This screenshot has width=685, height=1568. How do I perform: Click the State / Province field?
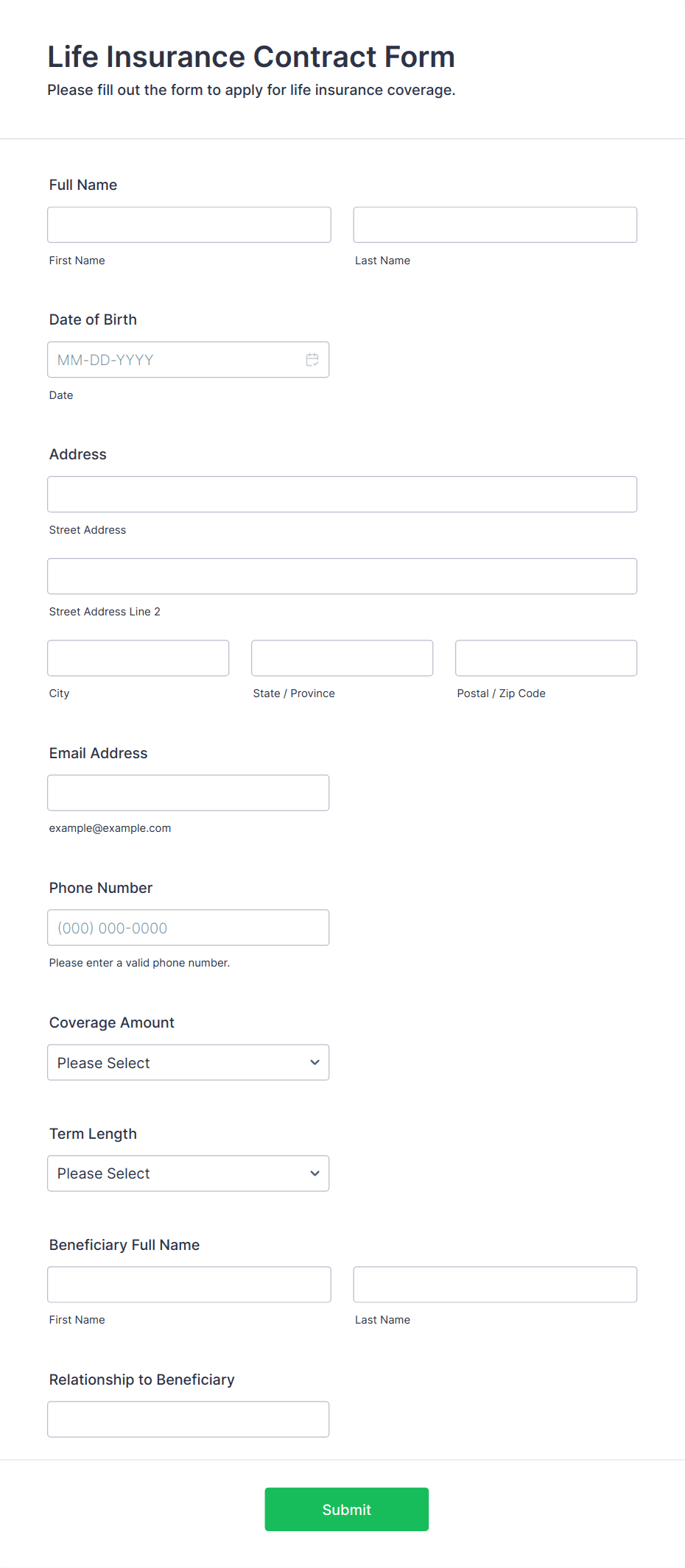342,658
